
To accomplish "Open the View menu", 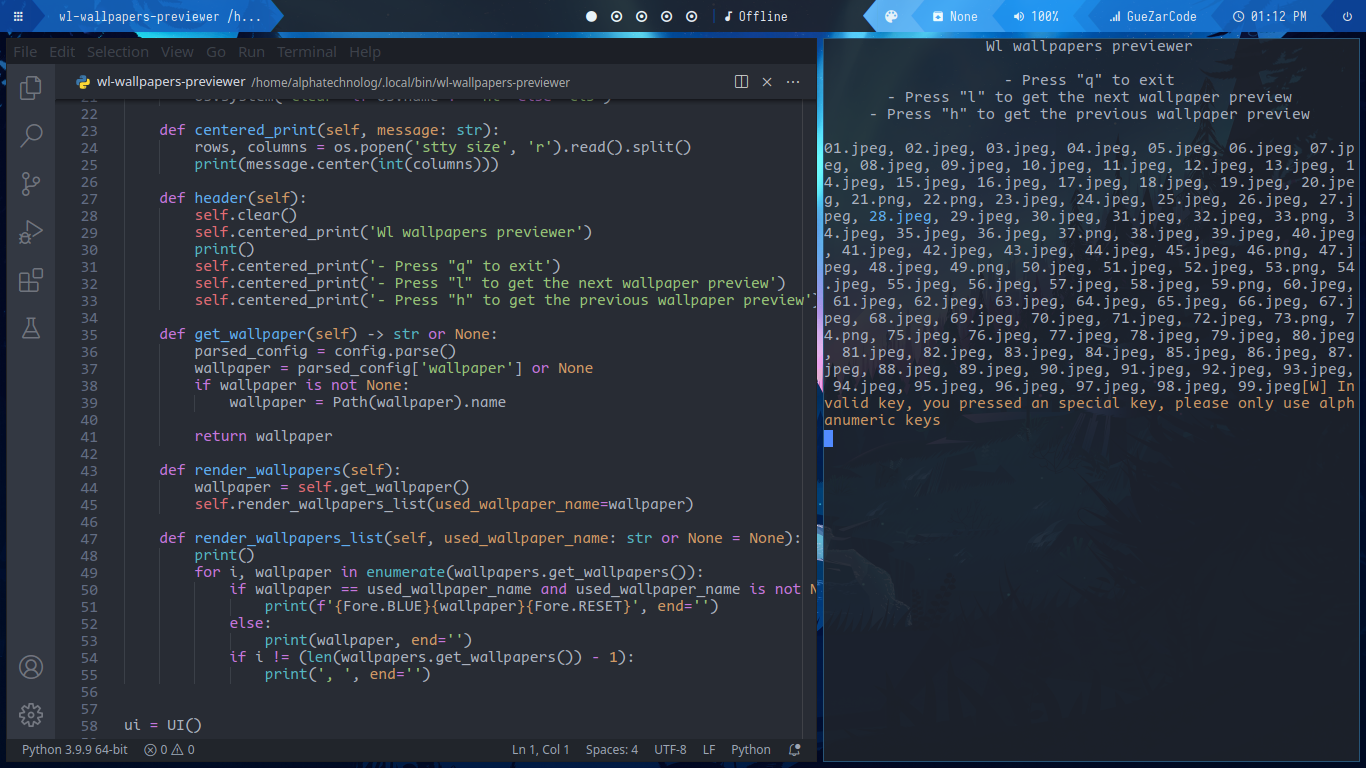I will point(177,52).
